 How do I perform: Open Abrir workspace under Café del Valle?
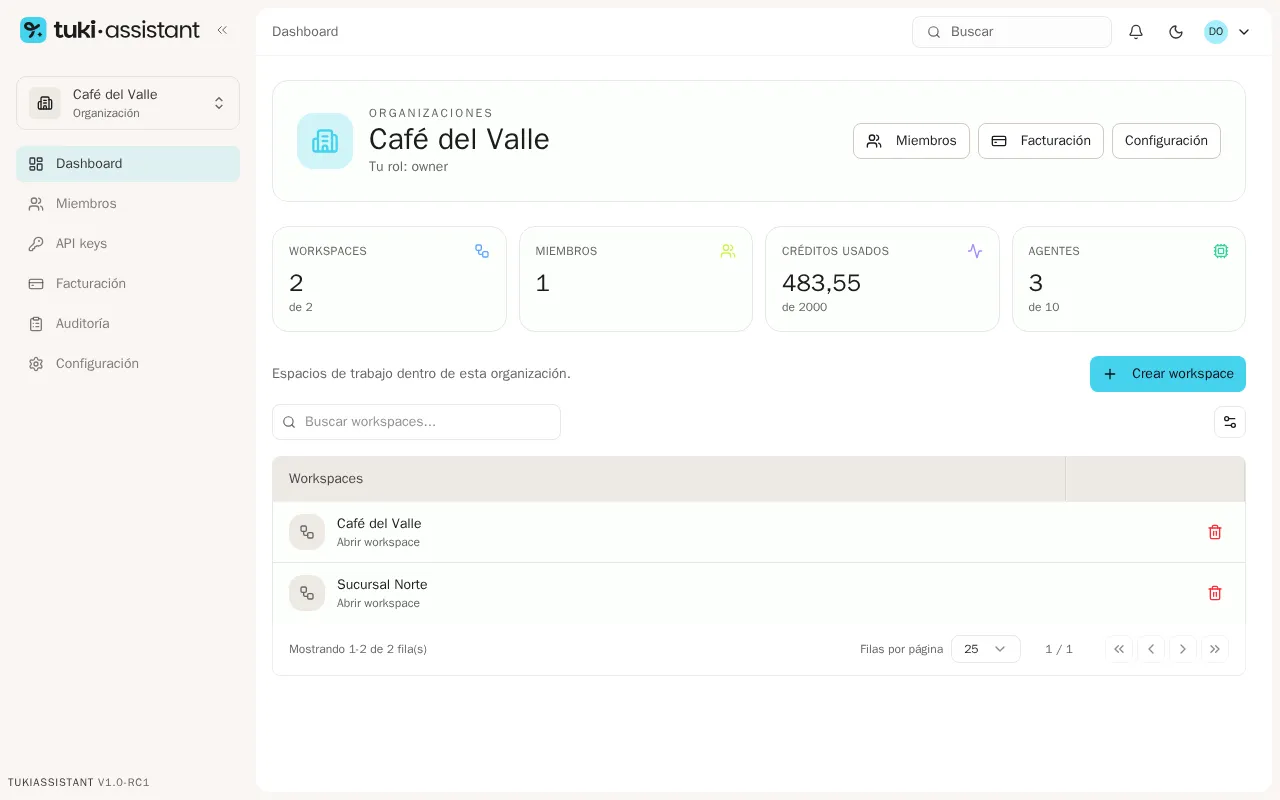pos(378,542)
